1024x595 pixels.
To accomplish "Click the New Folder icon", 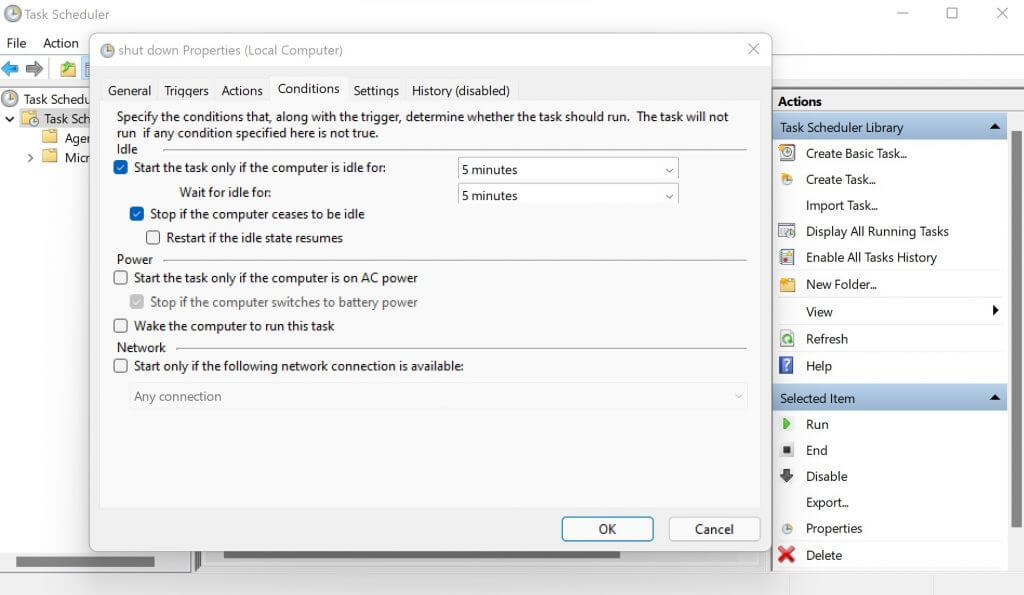I will coord(788,285).
